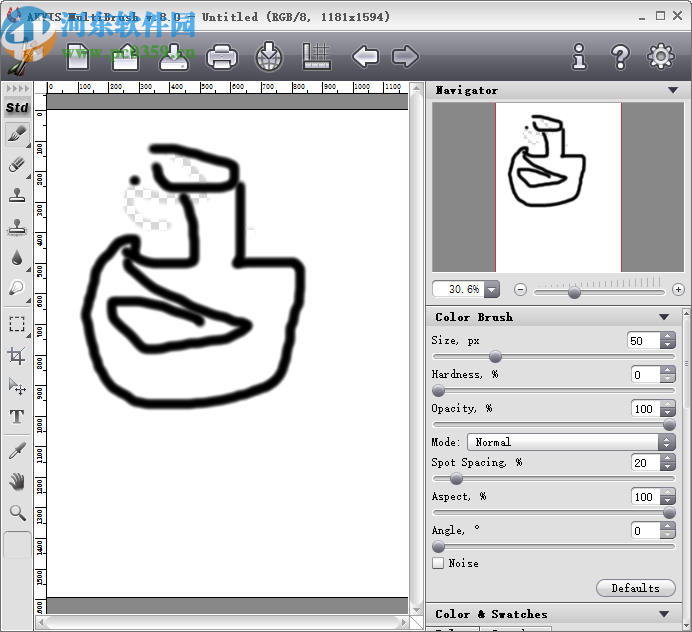
Task: Select the Blur drop tool
Action: point(17,258)
